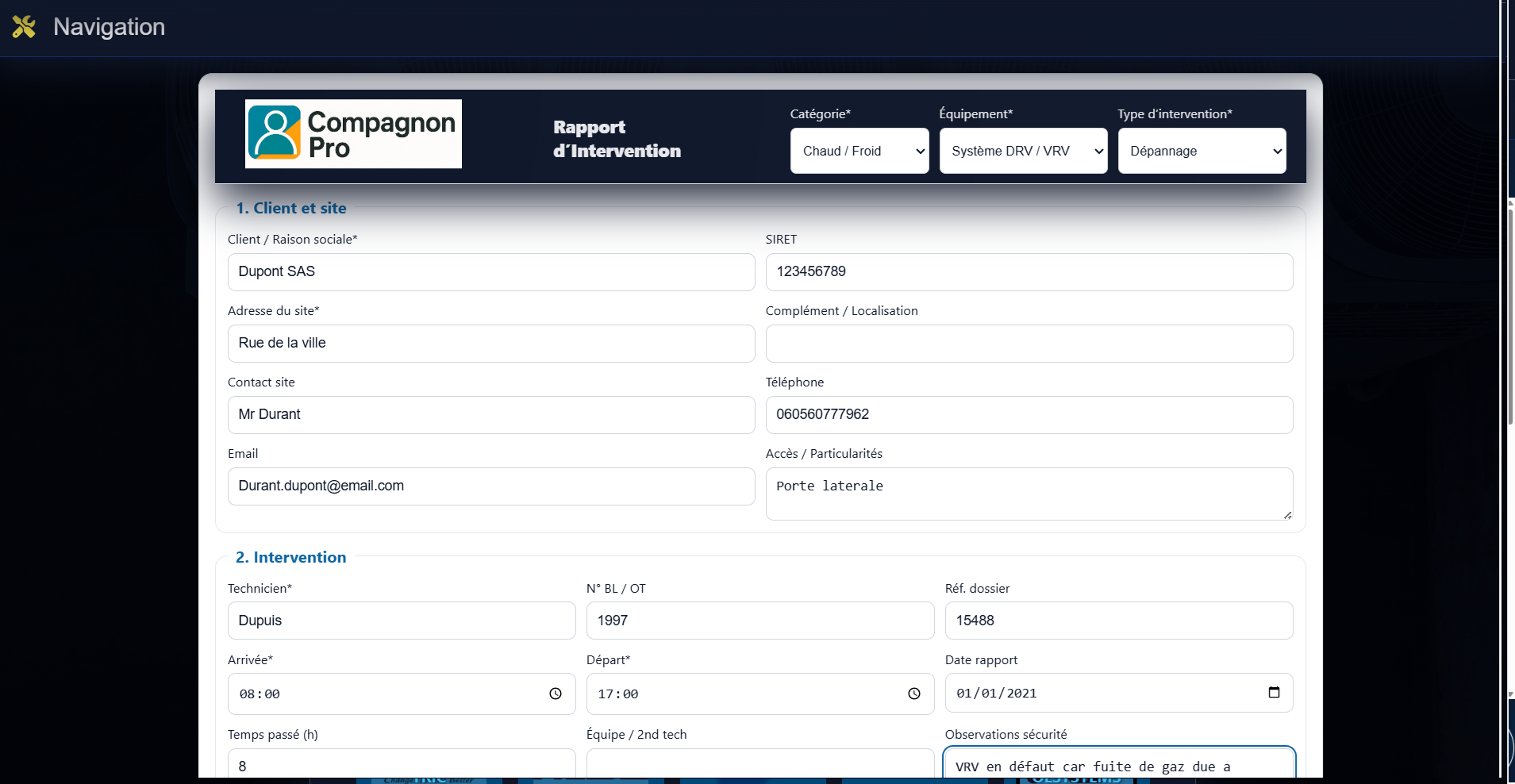Open the Arrivée clock picker icon
Viewport: 1515px width, 784px height.
556,694
